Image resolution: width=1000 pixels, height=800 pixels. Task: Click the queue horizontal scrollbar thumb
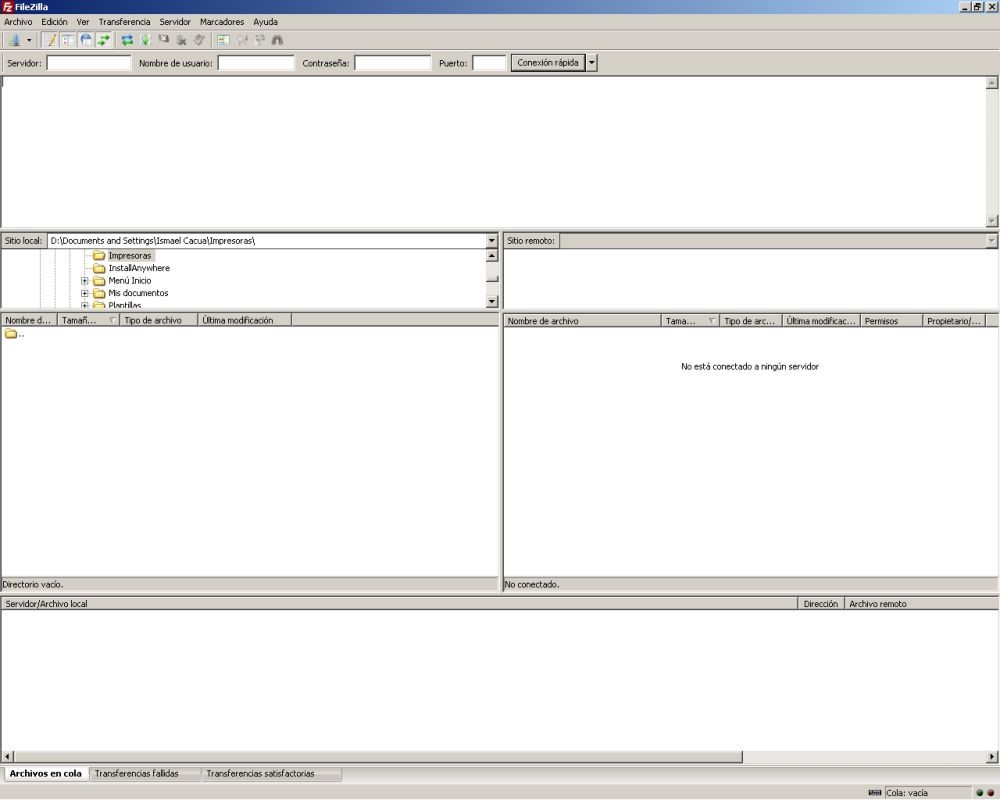378,757
